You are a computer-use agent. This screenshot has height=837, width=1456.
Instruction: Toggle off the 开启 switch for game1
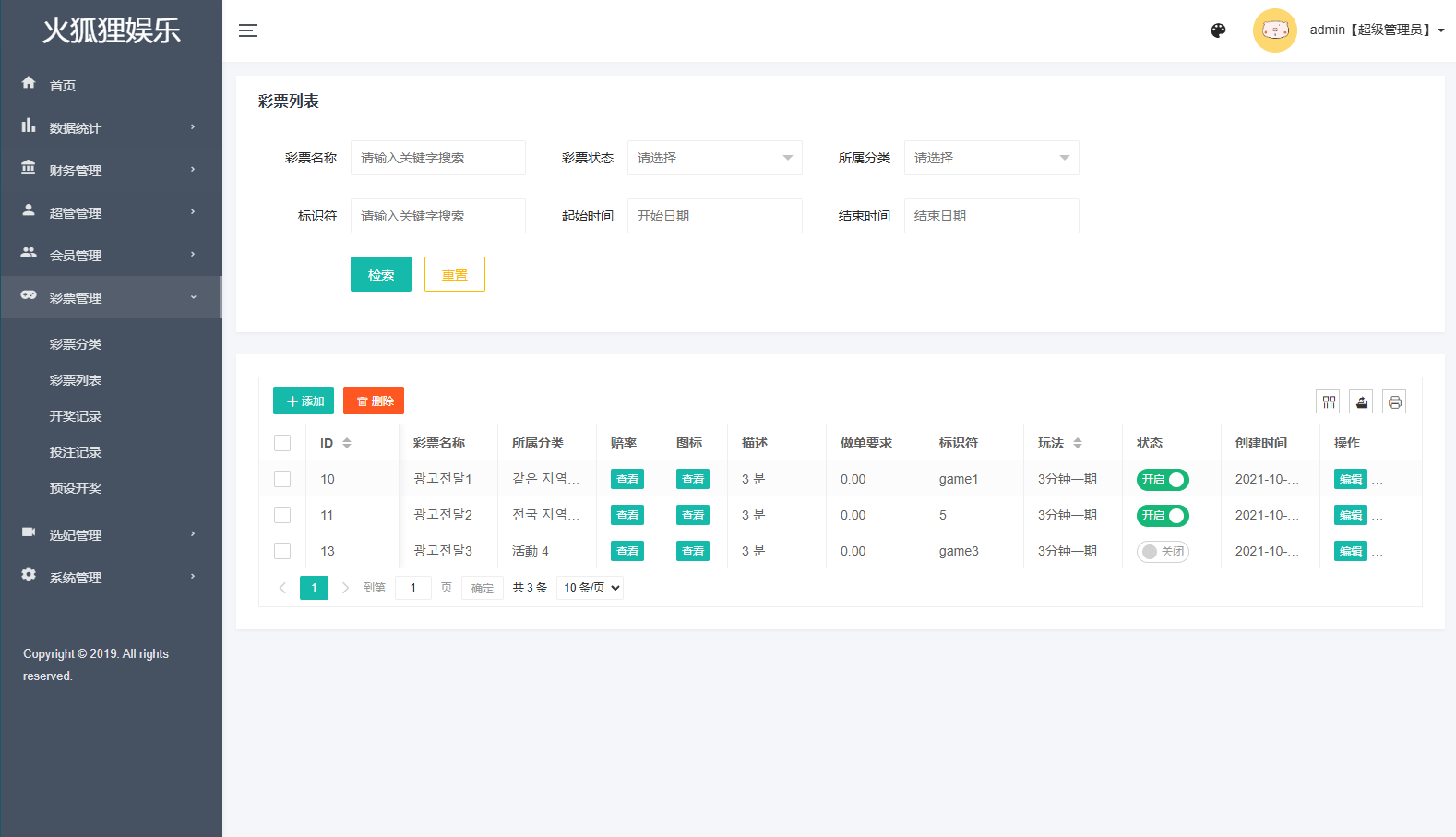pos(1163,480)
